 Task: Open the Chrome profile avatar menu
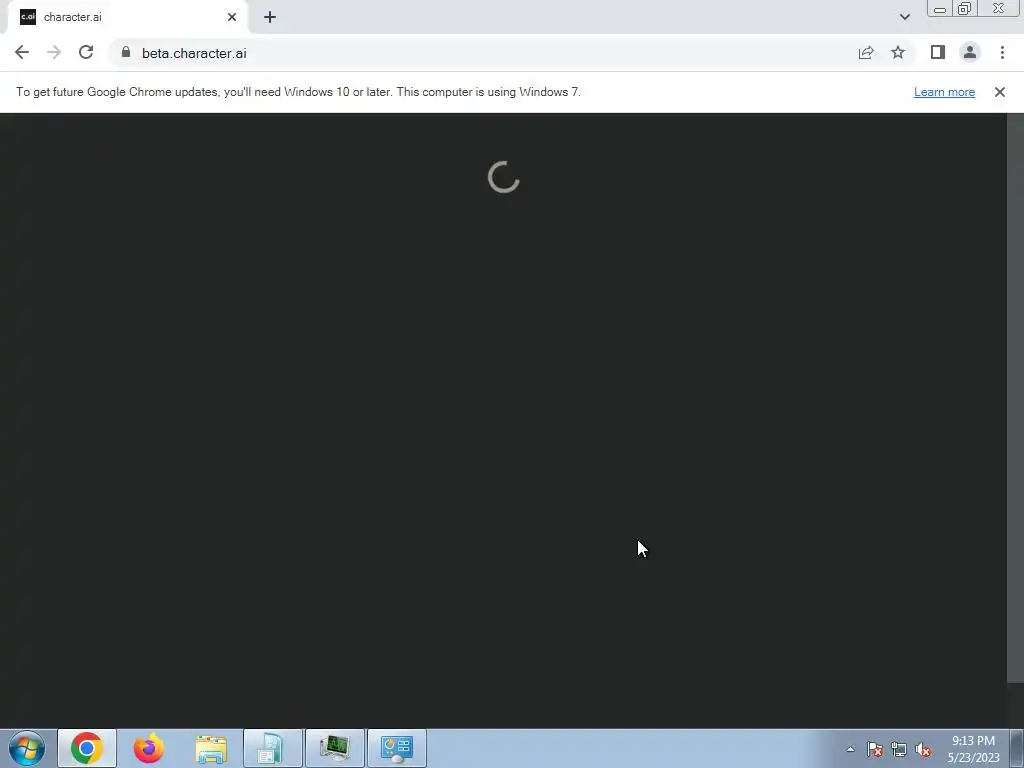[970, 53]
